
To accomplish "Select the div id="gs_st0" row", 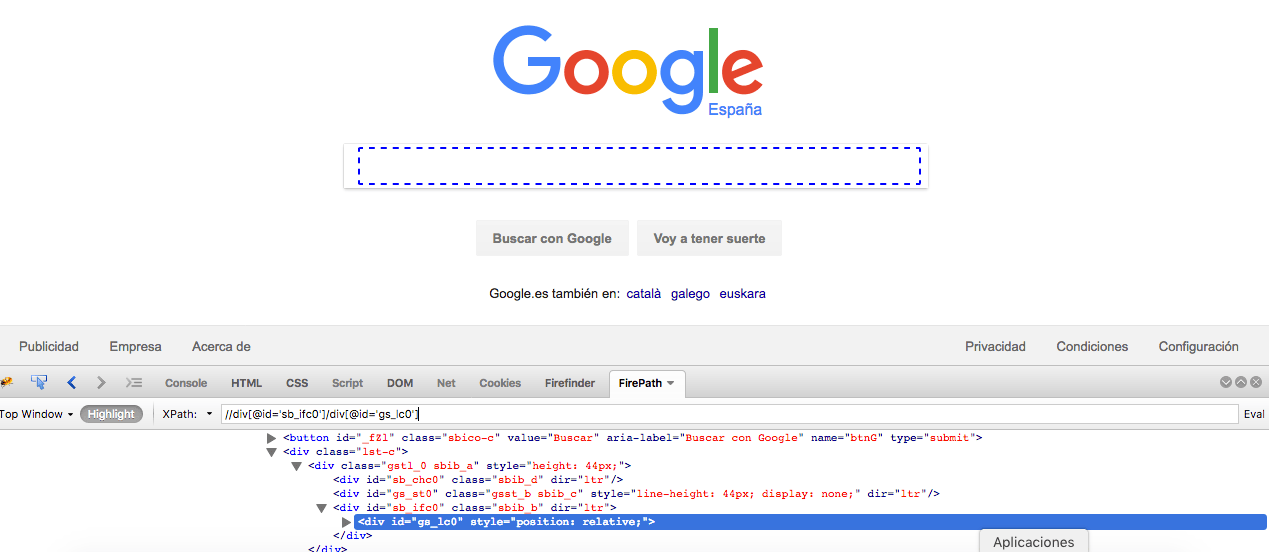I will [x=636, y=494].
